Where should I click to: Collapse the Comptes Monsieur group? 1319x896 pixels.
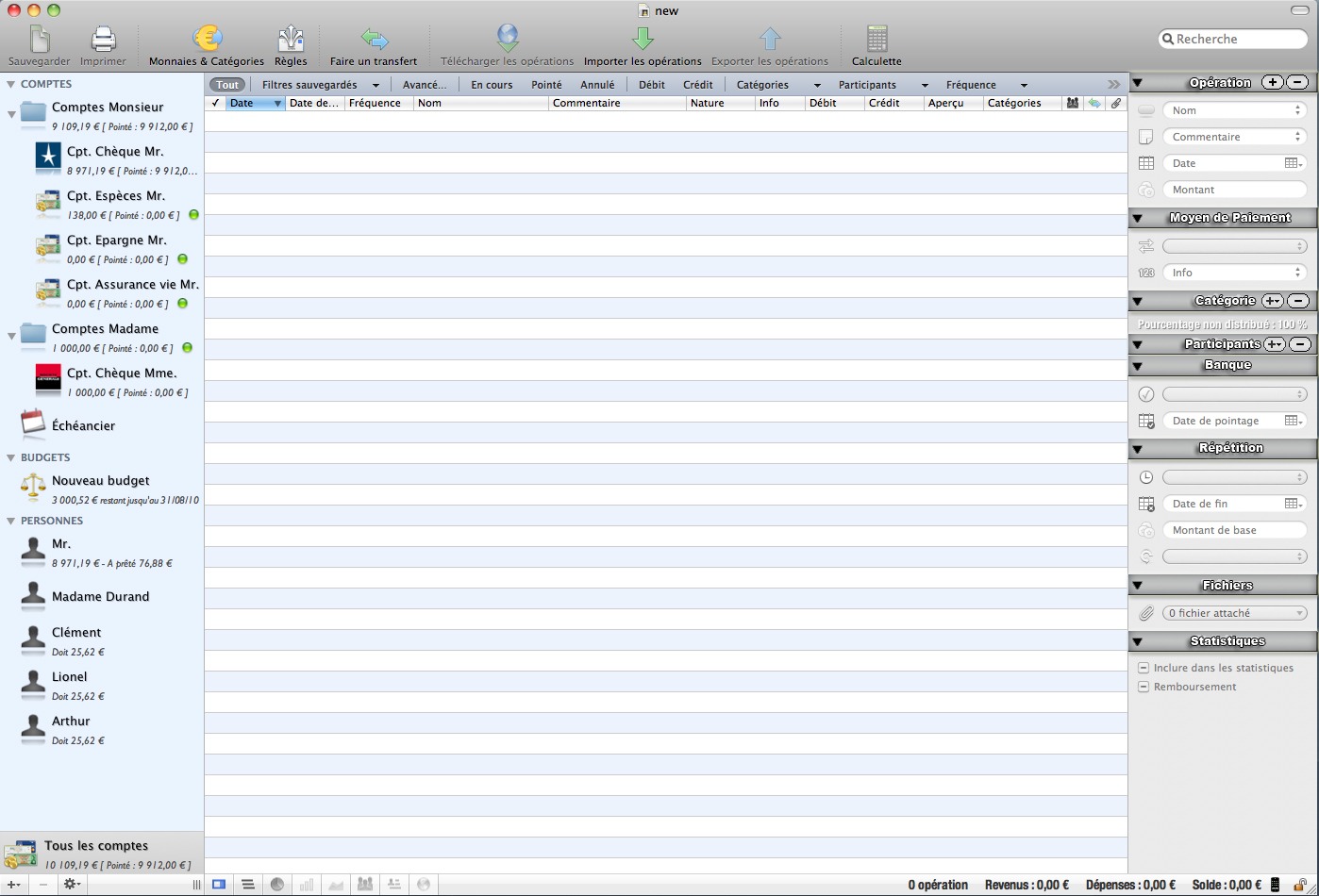[11, 115]
